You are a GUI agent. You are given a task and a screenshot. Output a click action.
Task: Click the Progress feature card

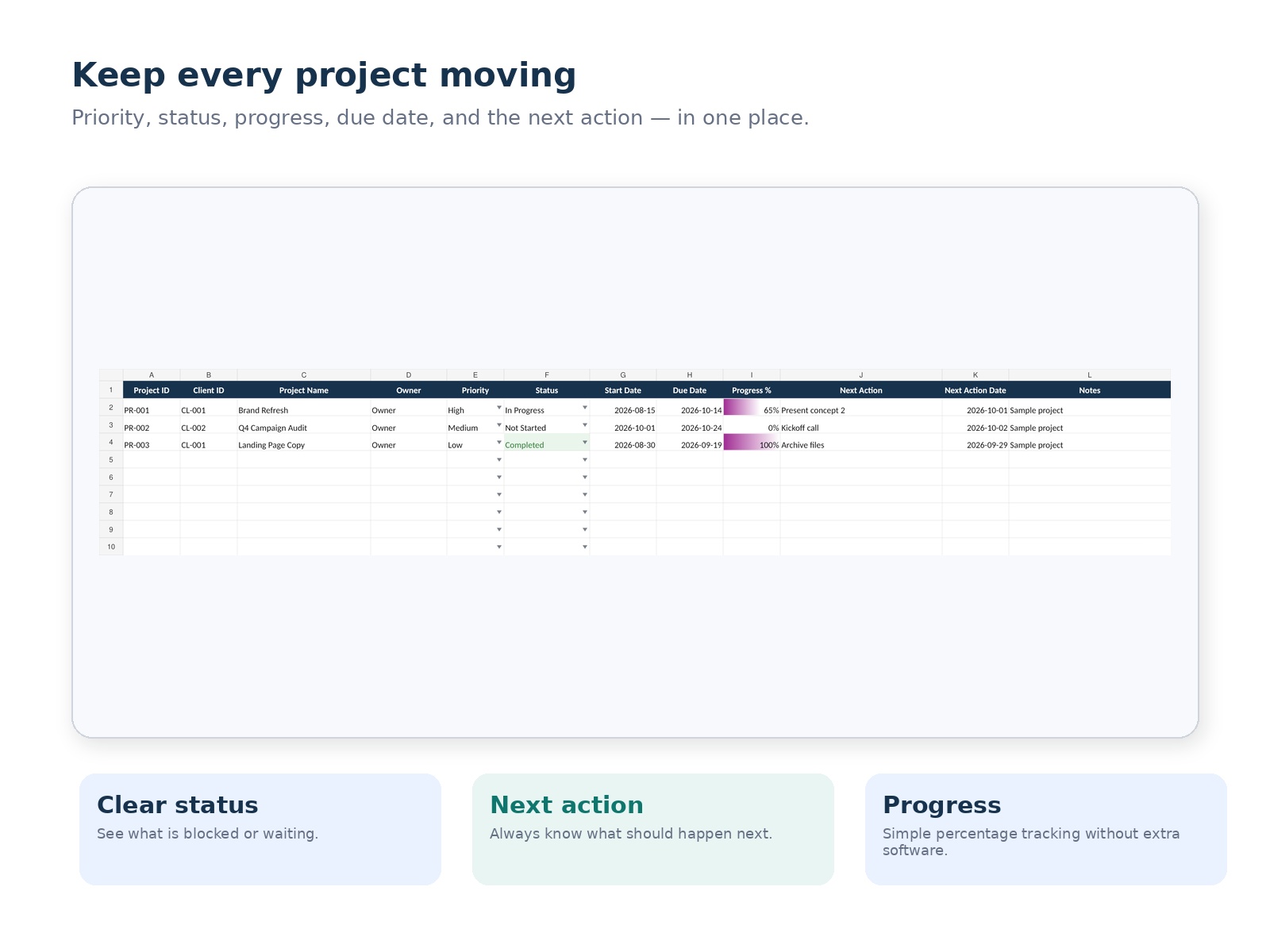coord(1046,829)
